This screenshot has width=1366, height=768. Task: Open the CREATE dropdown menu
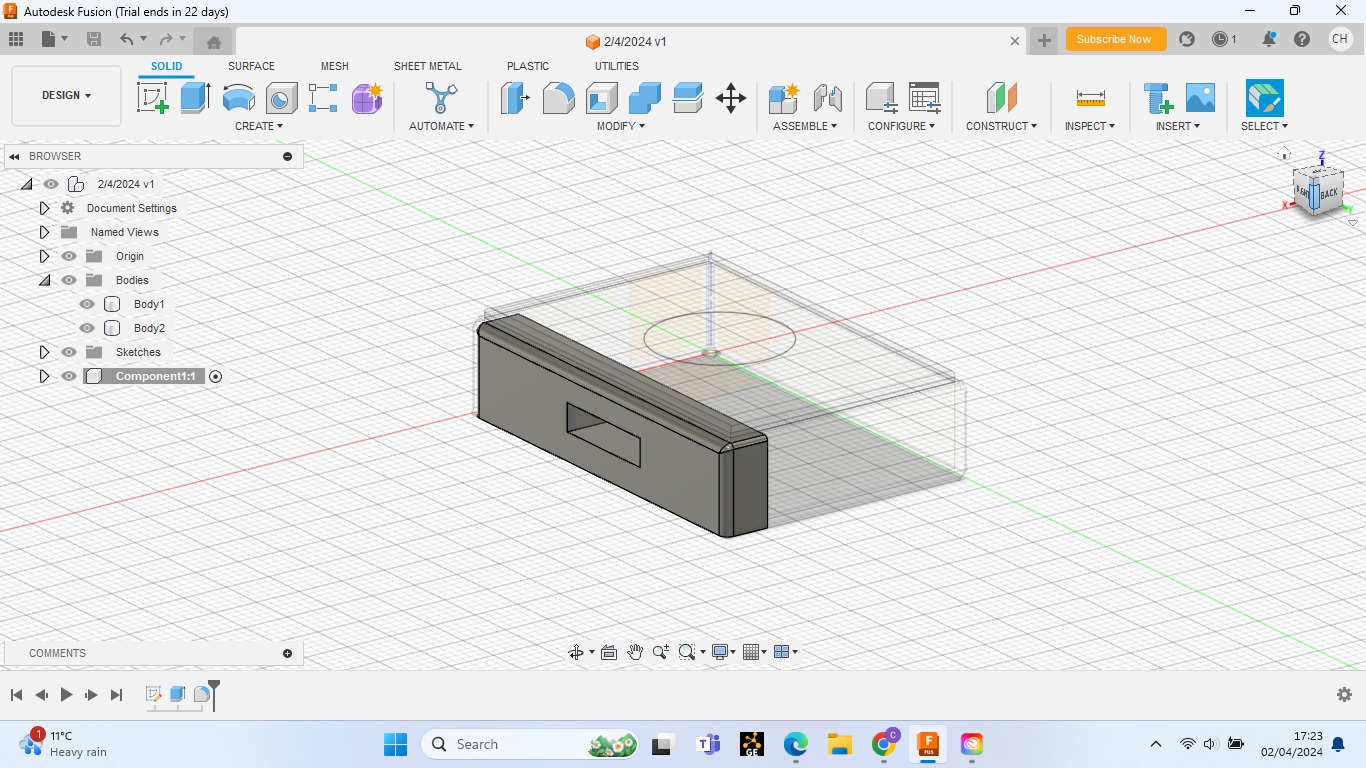[x=259, y=126]
